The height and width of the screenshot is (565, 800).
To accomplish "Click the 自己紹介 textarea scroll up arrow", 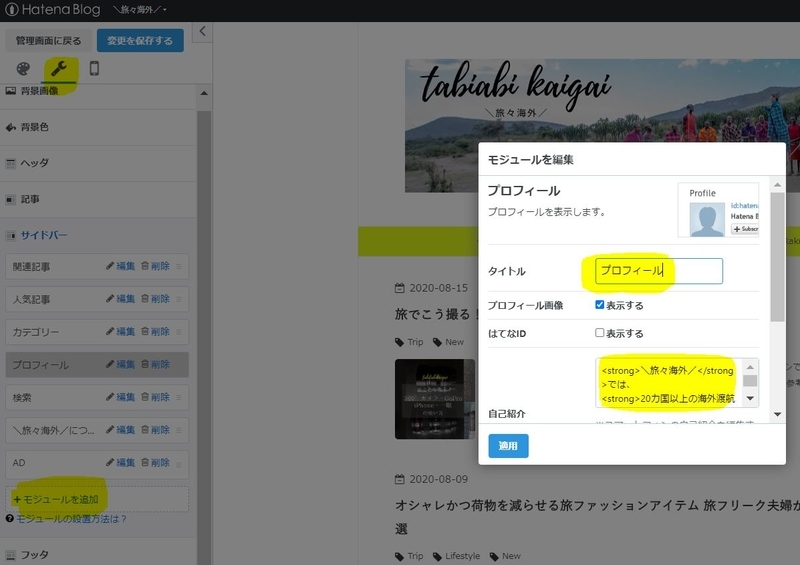I will [x=750, y=366].
